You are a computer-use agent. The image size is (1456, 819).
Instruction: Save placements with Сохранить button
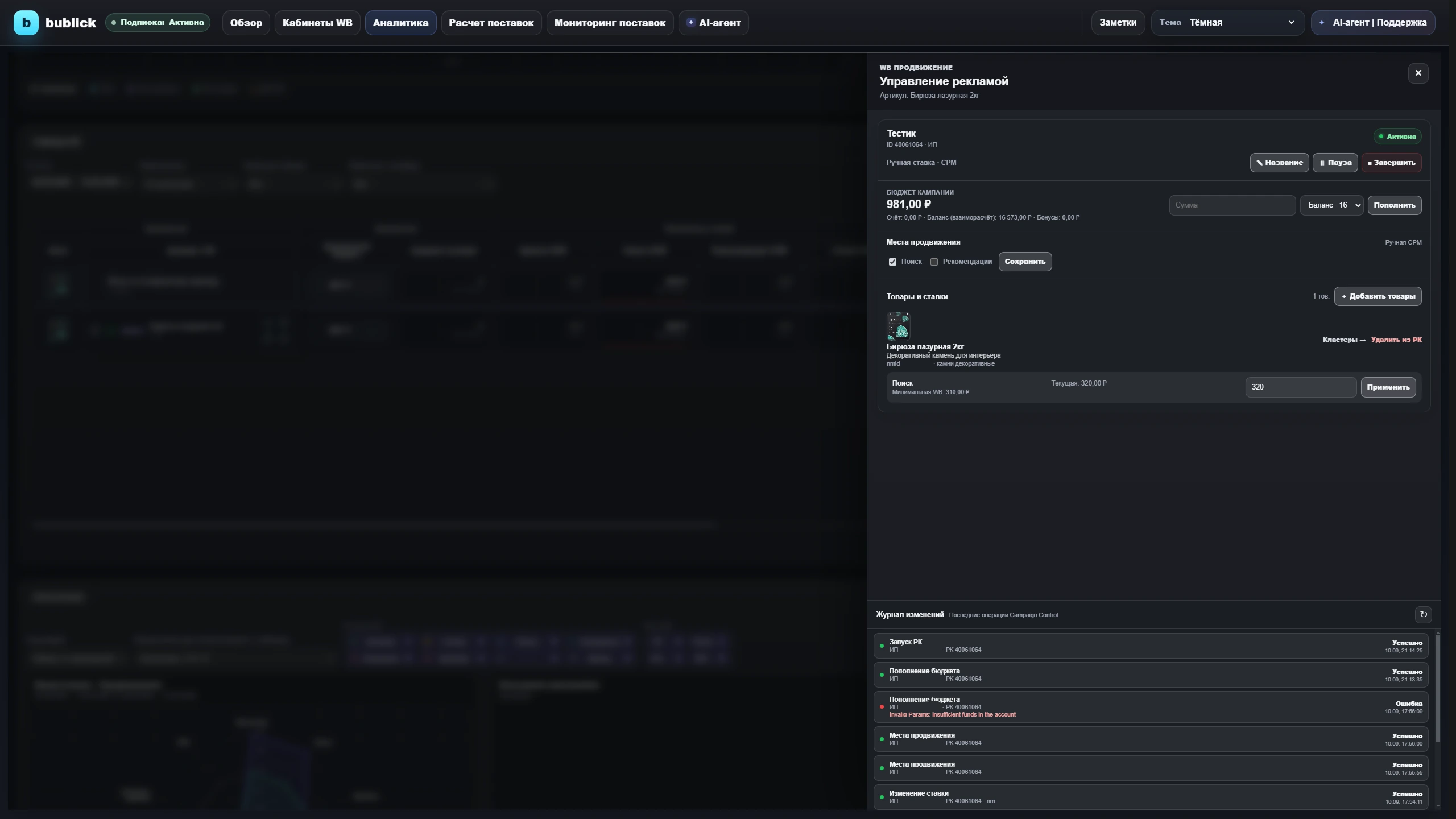tap(1025, 262)
